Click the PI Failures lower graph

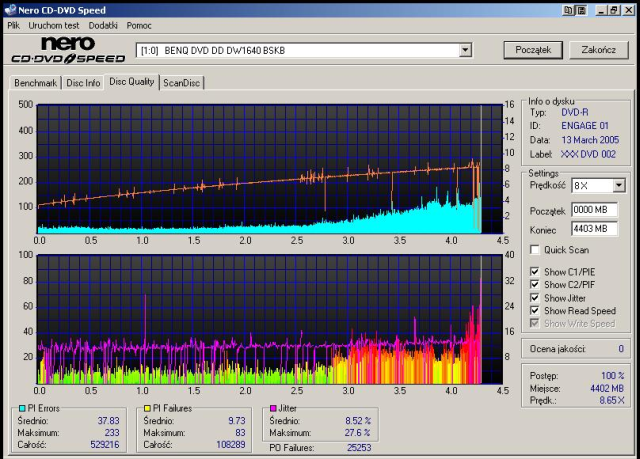point(269,319)
